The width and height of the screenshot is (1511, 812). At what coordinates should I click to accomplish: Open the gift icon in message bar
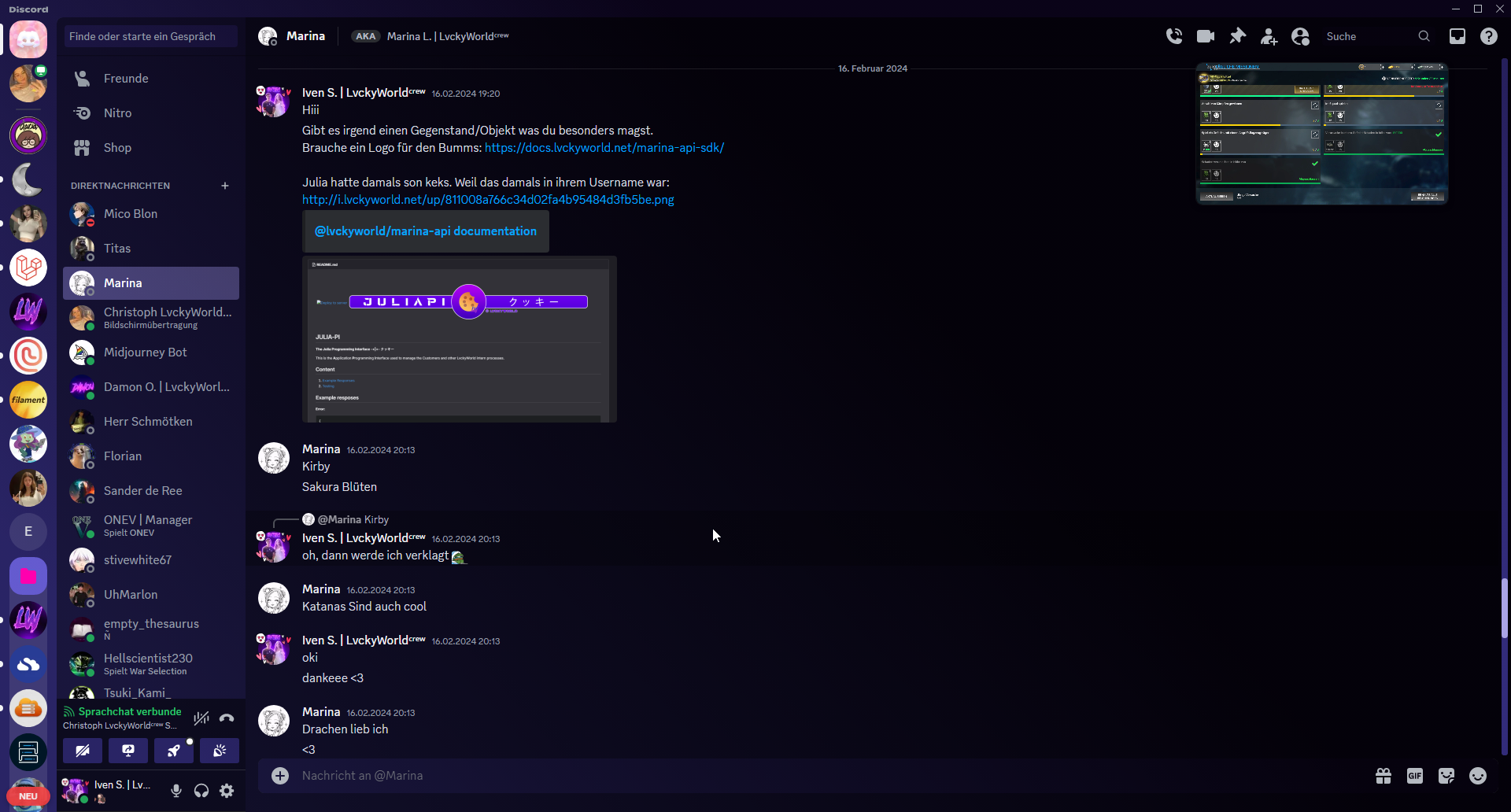[x=1384, y=776]
